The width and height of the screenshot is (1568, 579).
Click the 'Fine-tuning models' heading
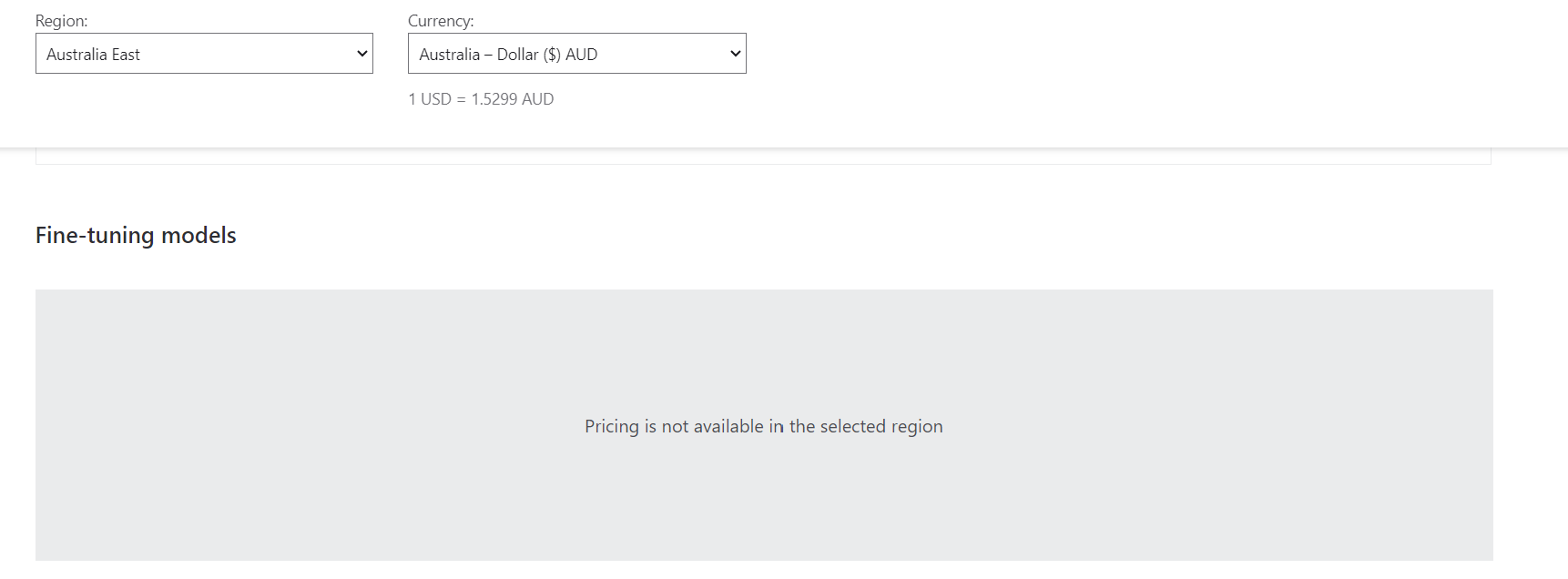(136, 235)
